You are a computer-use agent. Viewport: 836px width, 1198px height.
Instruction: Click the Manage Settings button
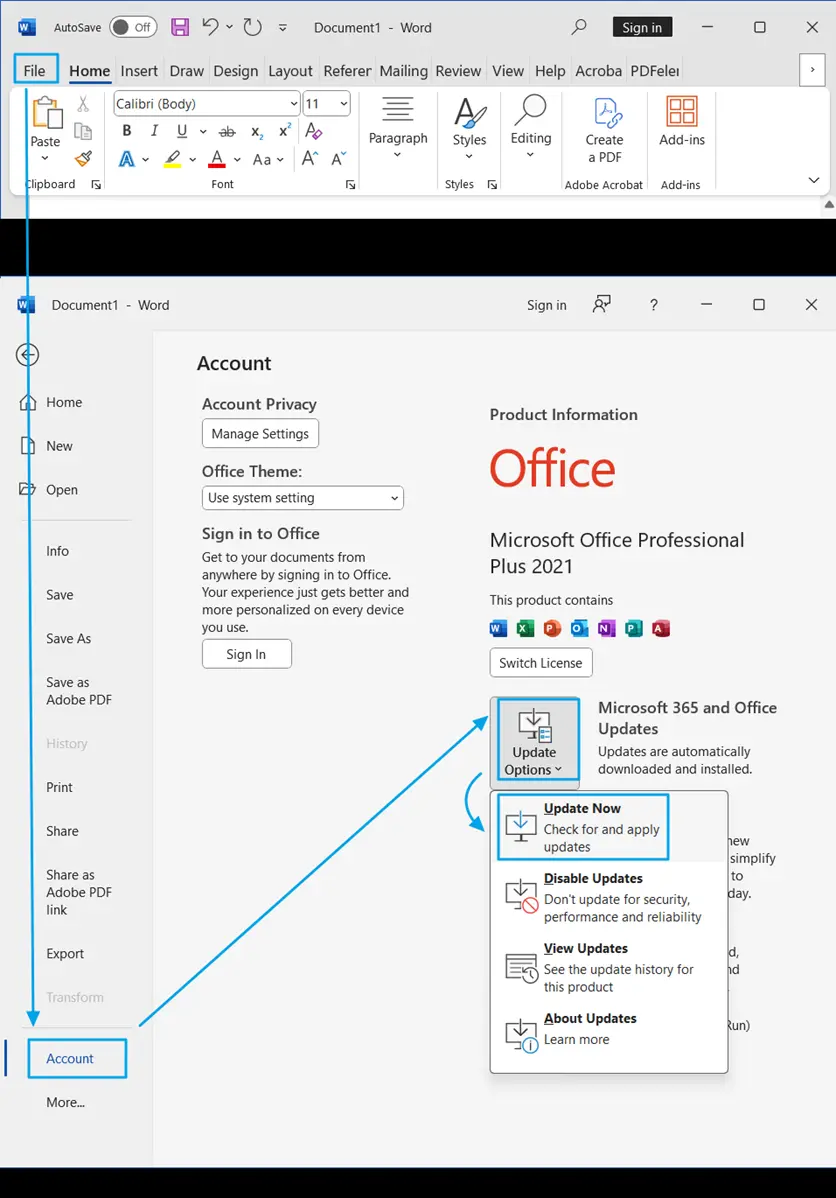point(260,434)
